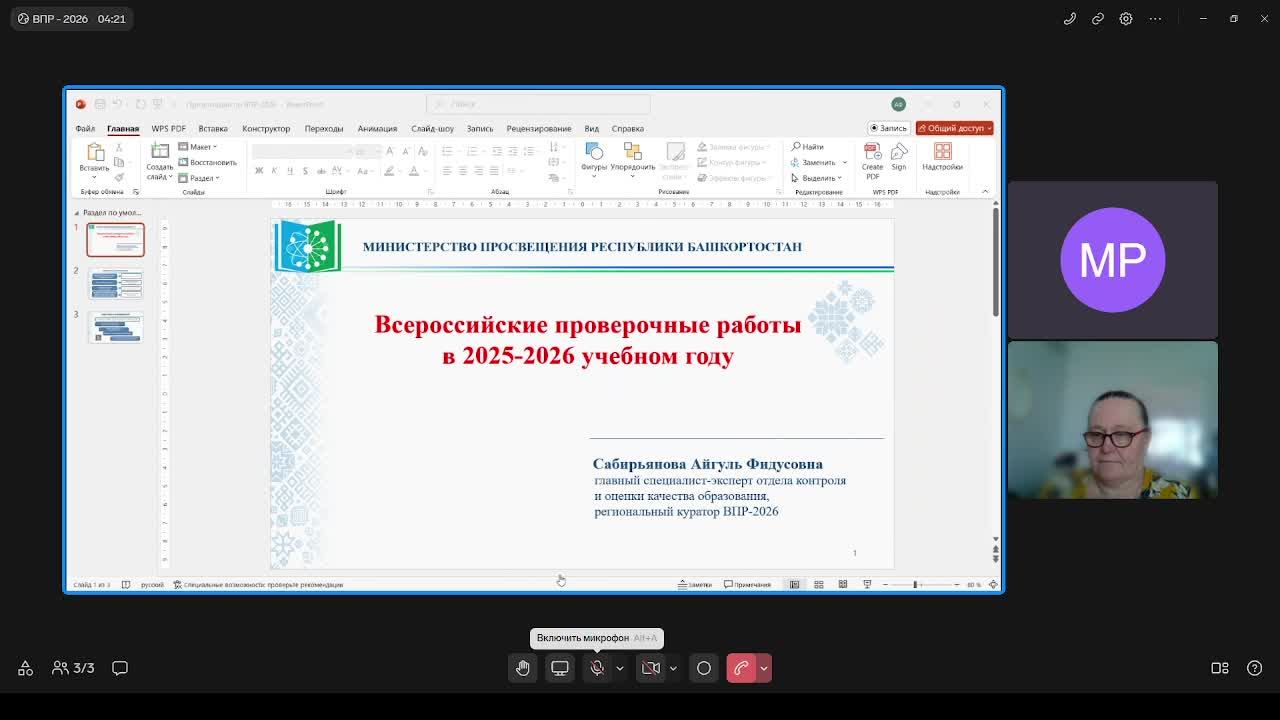Select slide 3 thumbnail
Screen dimensions: 1280x720
pos(116,328)
